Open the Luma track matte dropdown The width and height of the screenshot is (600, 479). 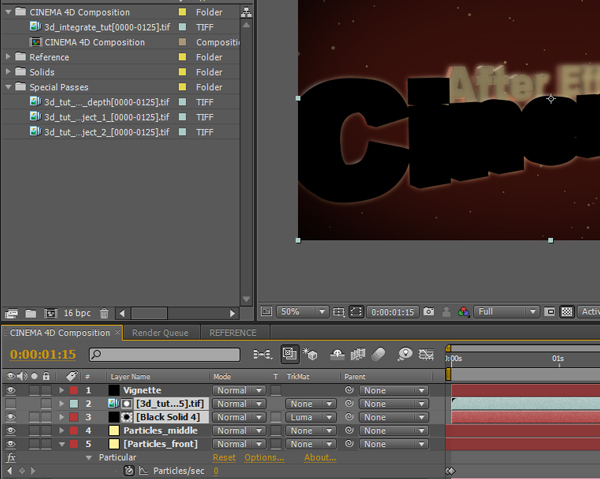311,417
